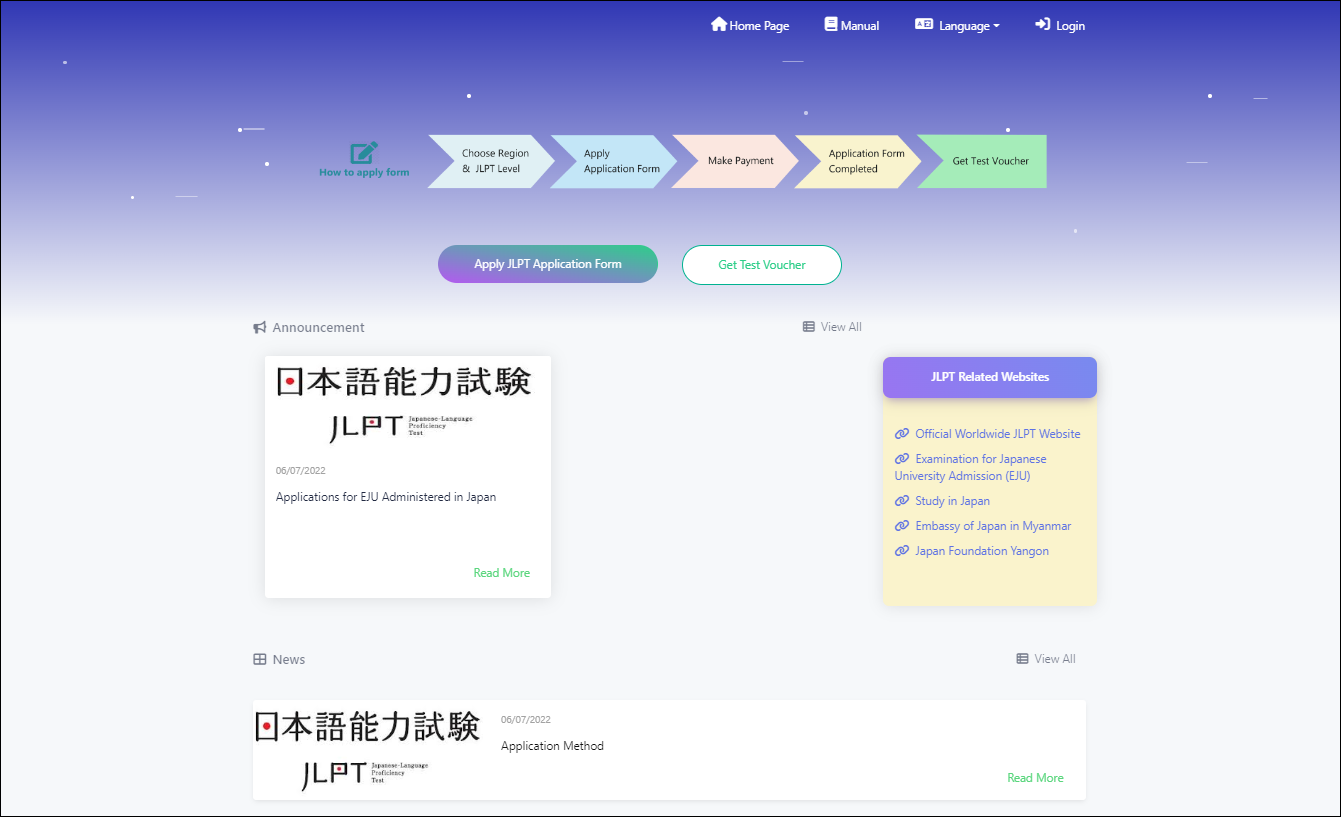
Task: Click the 06/07/2022 date in news item
Action: click(x=526, y=720)
